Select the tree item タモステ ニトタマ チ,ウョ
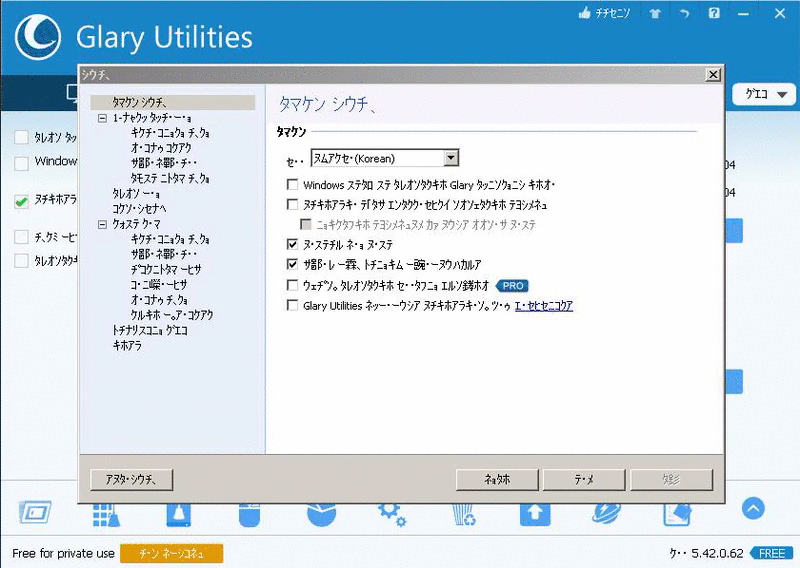This screenshot has height=568, width=800. (170, 179)
